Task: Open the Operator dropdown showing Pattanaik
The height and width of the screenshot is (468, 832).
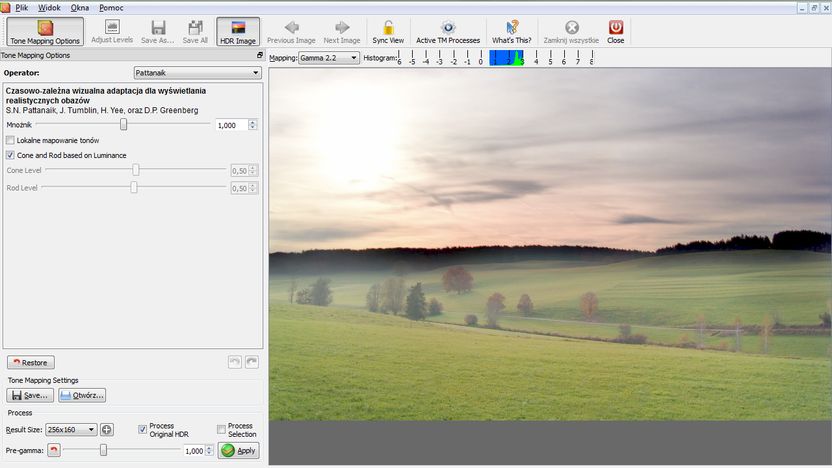Action: 197,73
